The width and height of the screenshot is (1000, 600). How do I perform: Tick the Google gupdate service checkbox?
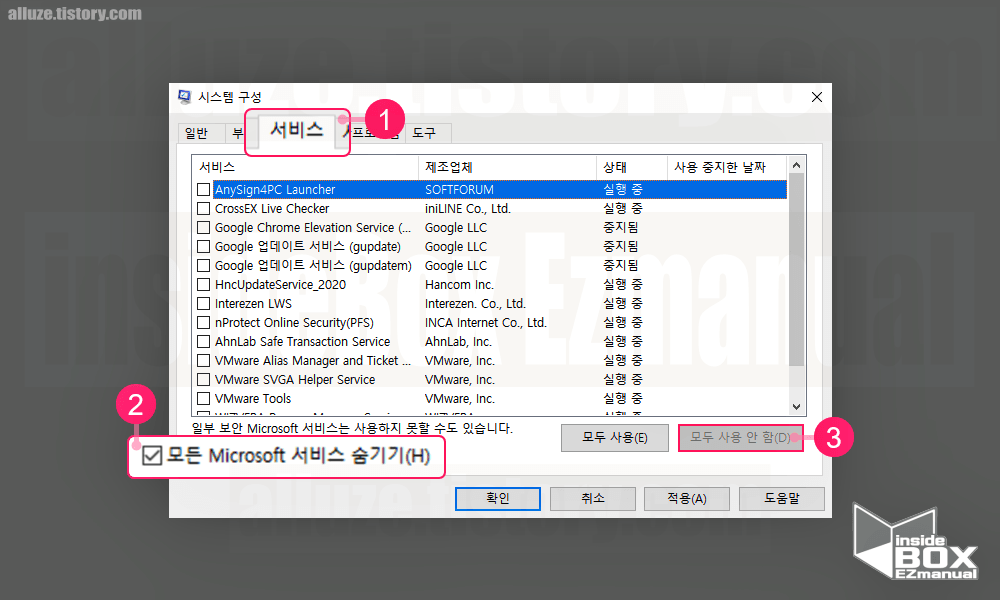tap(203, 246)
